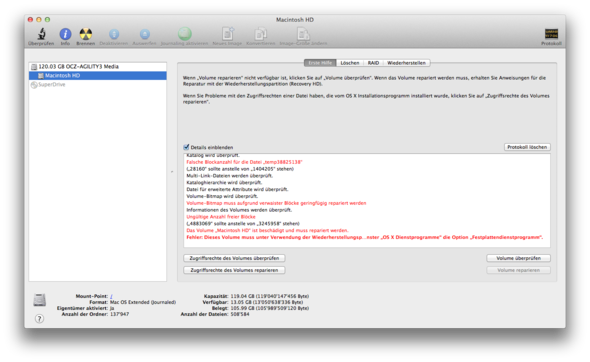The width and height of the screenshot is (590, 362).
Task: Click the Volume überprüfen button
Action: pyautogui.click(x=519, y=258)
